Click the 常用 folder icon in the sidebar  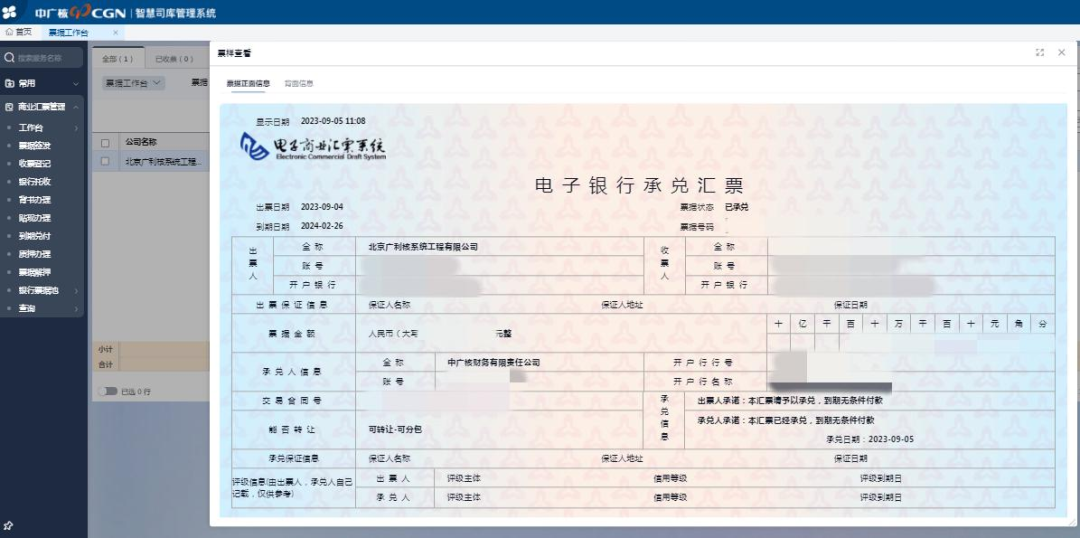(x=9, y=83)
